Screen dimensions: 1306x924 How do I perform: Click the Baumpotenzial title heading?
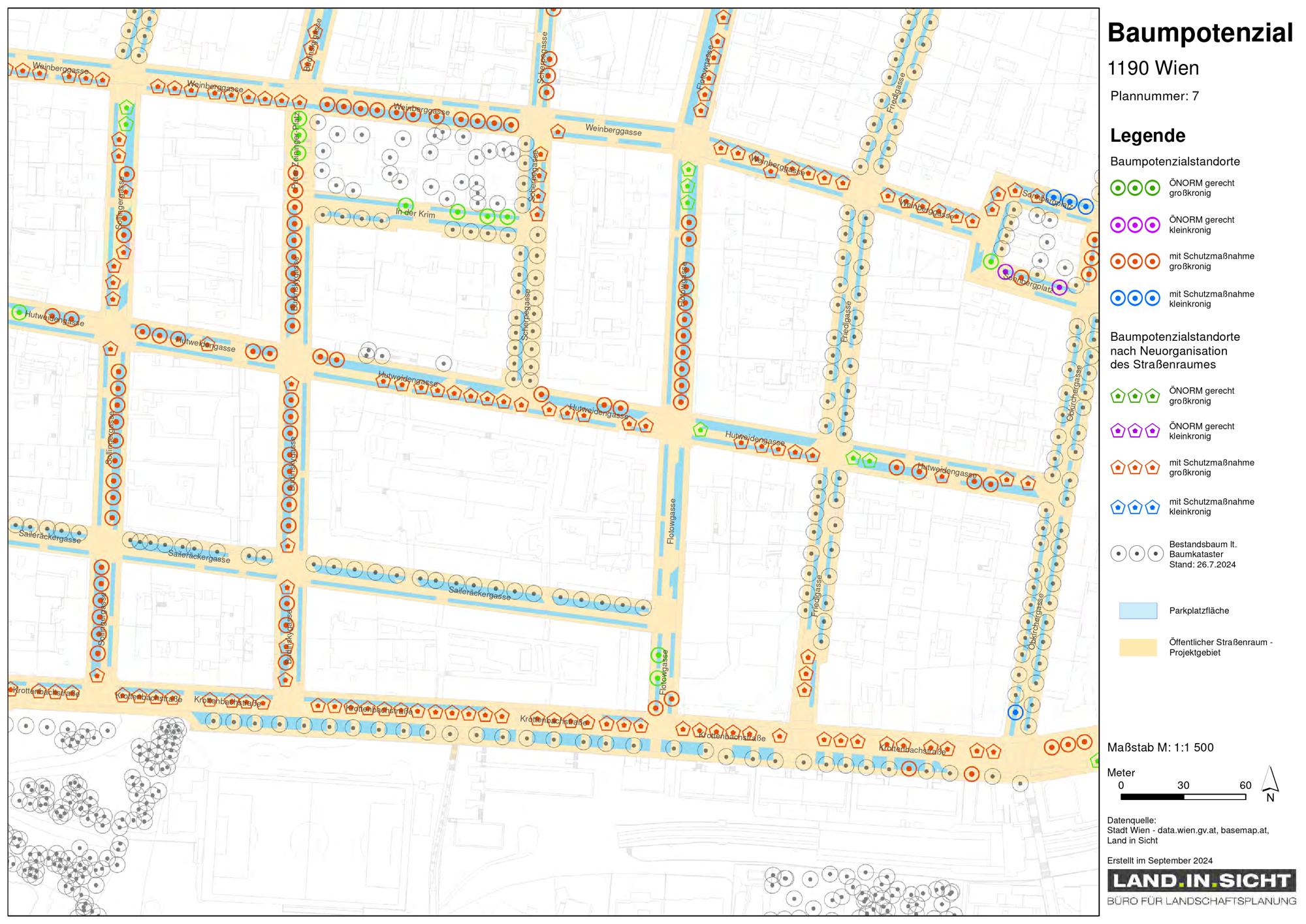point(1200,33)
